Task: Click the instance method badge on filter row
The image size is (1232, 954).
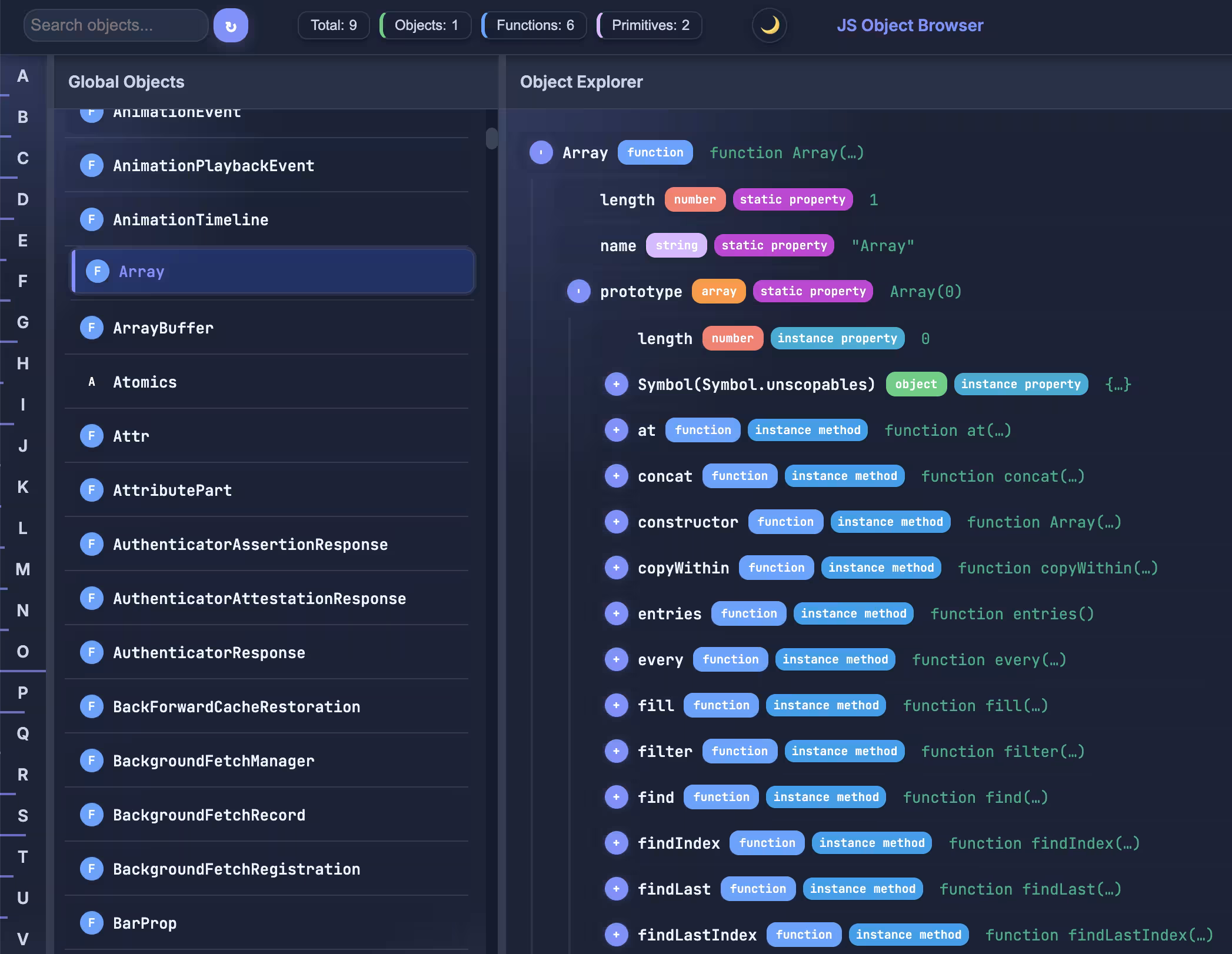Action: [x=844, y=751]
